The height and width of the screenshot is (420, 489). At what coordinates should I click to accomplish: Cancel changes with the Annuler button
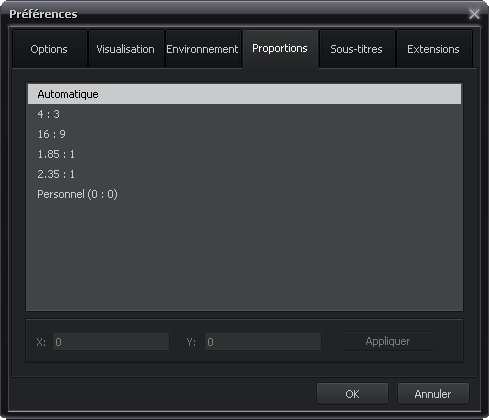point(433,394)
